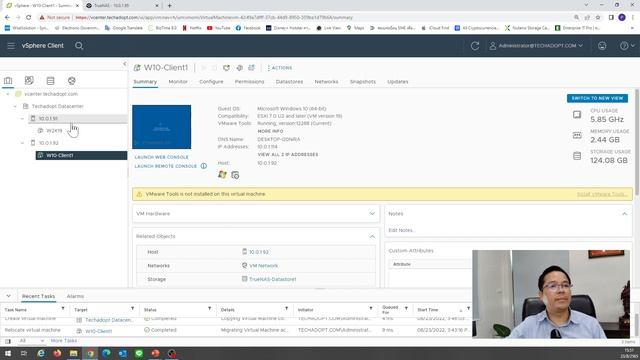Click Install VMware Tools link in warning
640x360 pixels.
(x=602, y=194)
